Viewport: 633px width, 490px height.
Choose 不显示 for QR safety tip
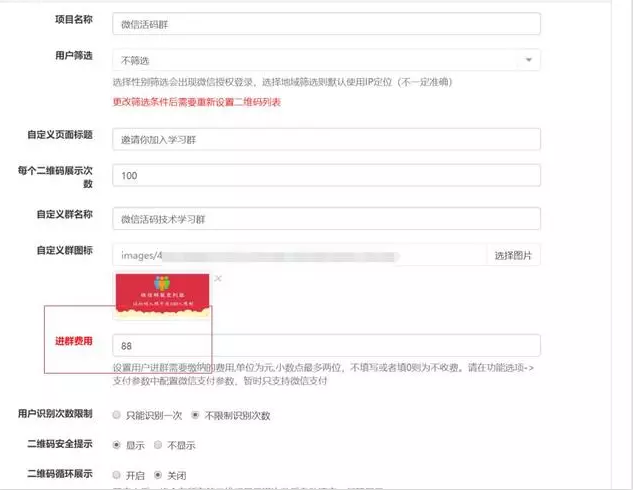click(x=158, y=445)
